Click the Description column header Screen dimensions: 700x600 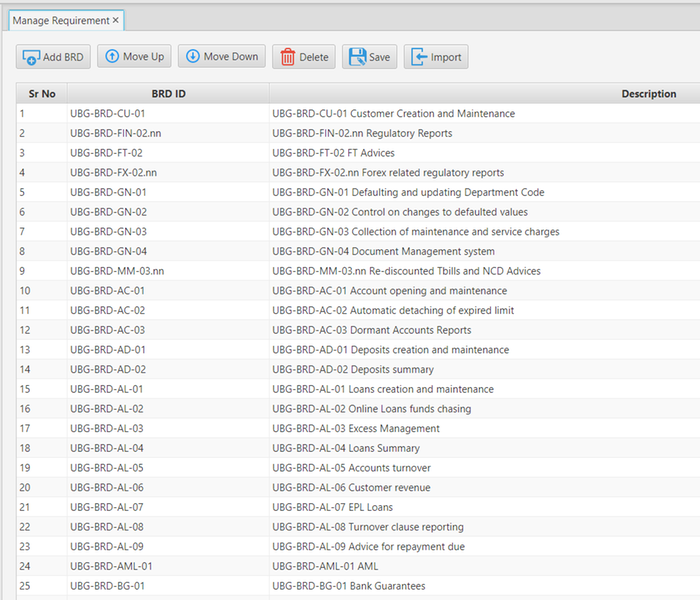[648, 94]
